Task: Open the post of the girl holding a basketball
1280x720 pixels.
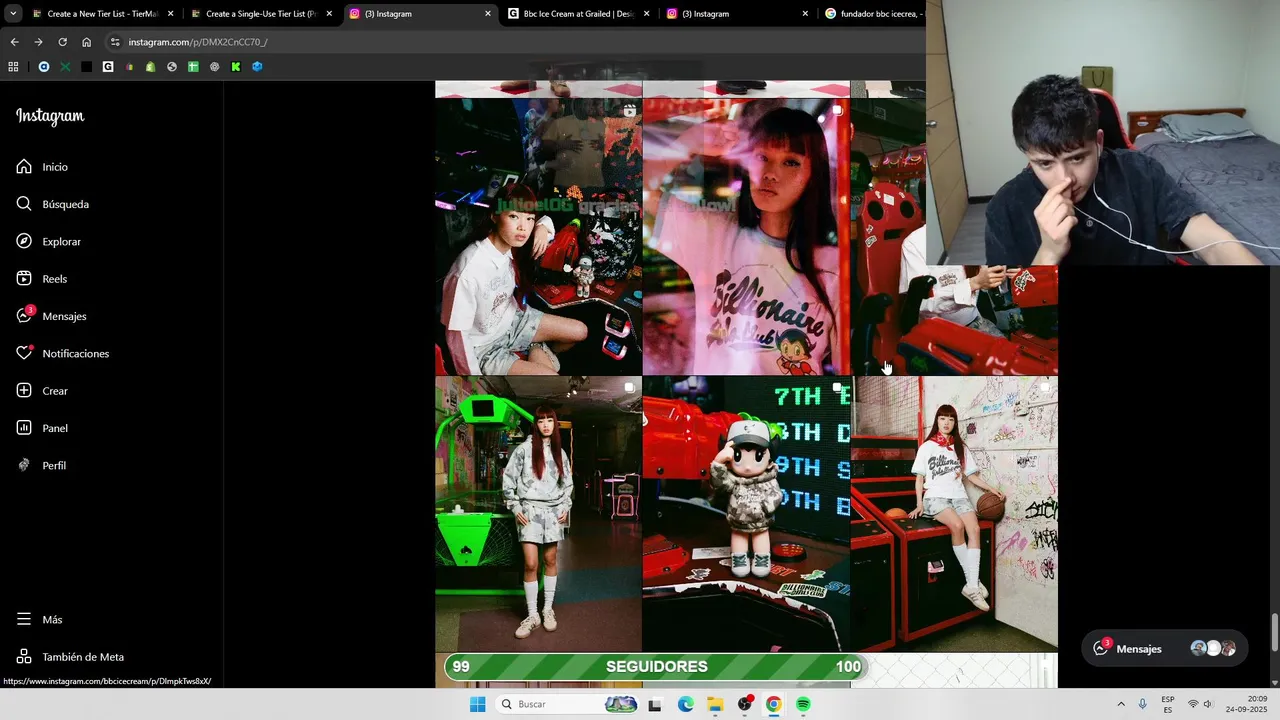Action: coord(954,514)
